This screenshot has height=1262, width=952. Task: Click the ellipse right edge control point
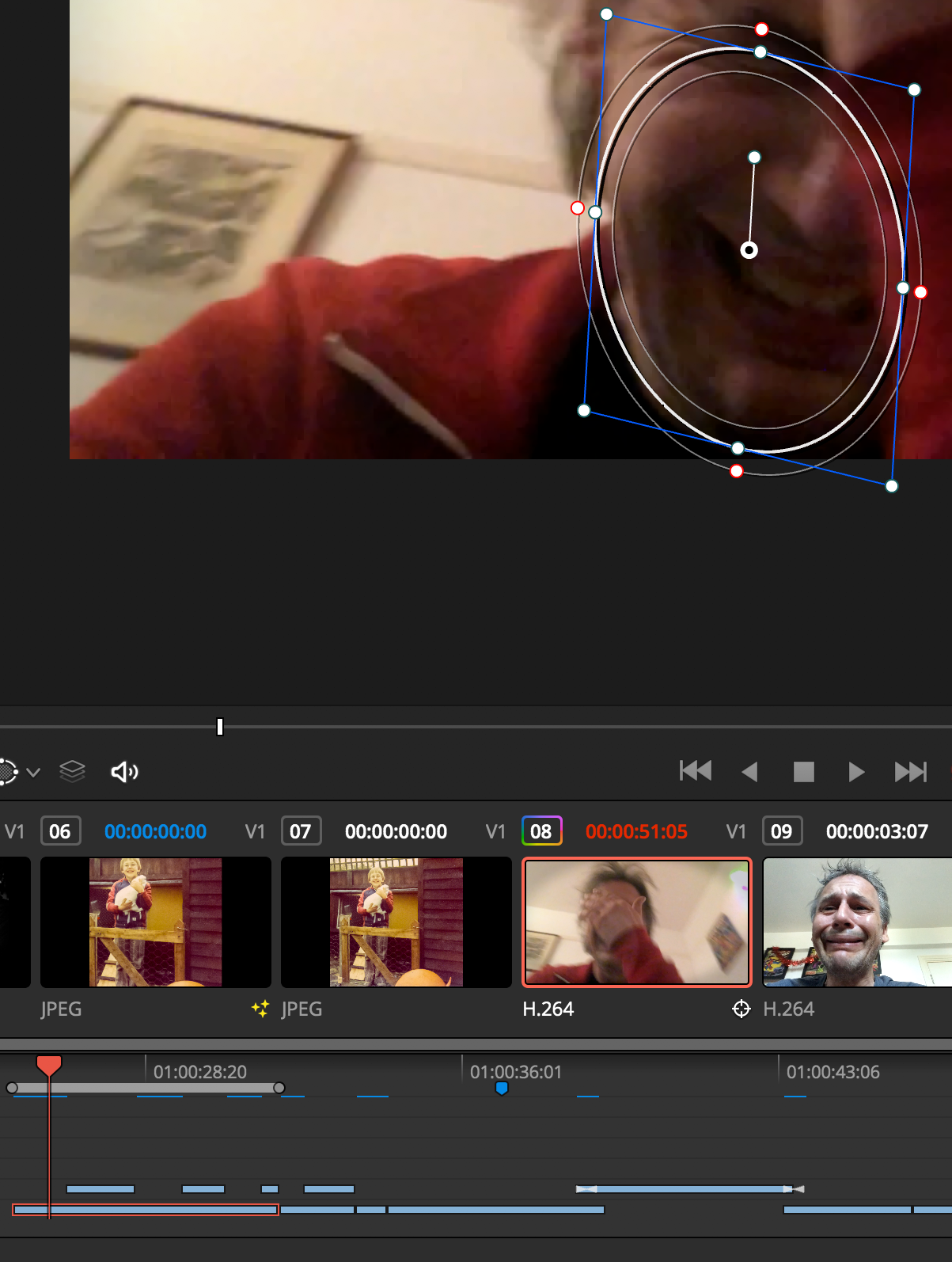click(x=903, y=288)
